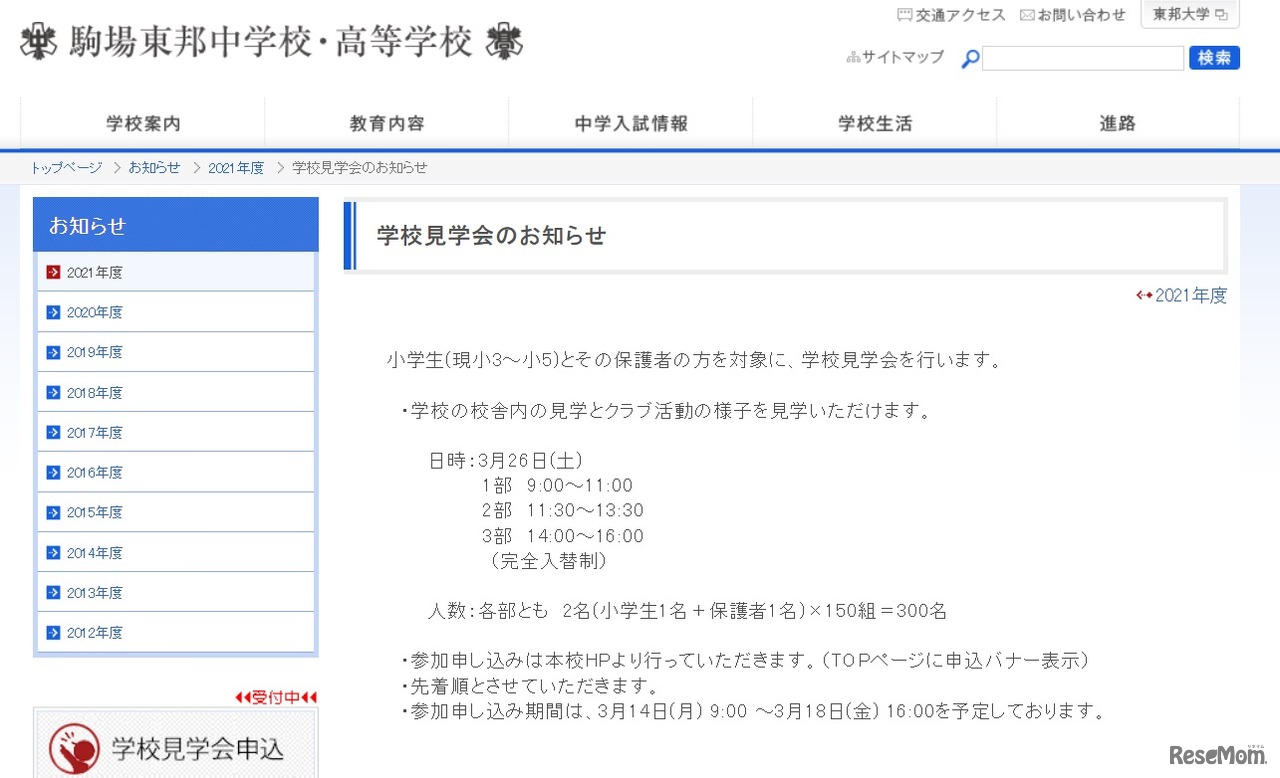Click the map icon beside 交通アクセス

click(904, 14)
